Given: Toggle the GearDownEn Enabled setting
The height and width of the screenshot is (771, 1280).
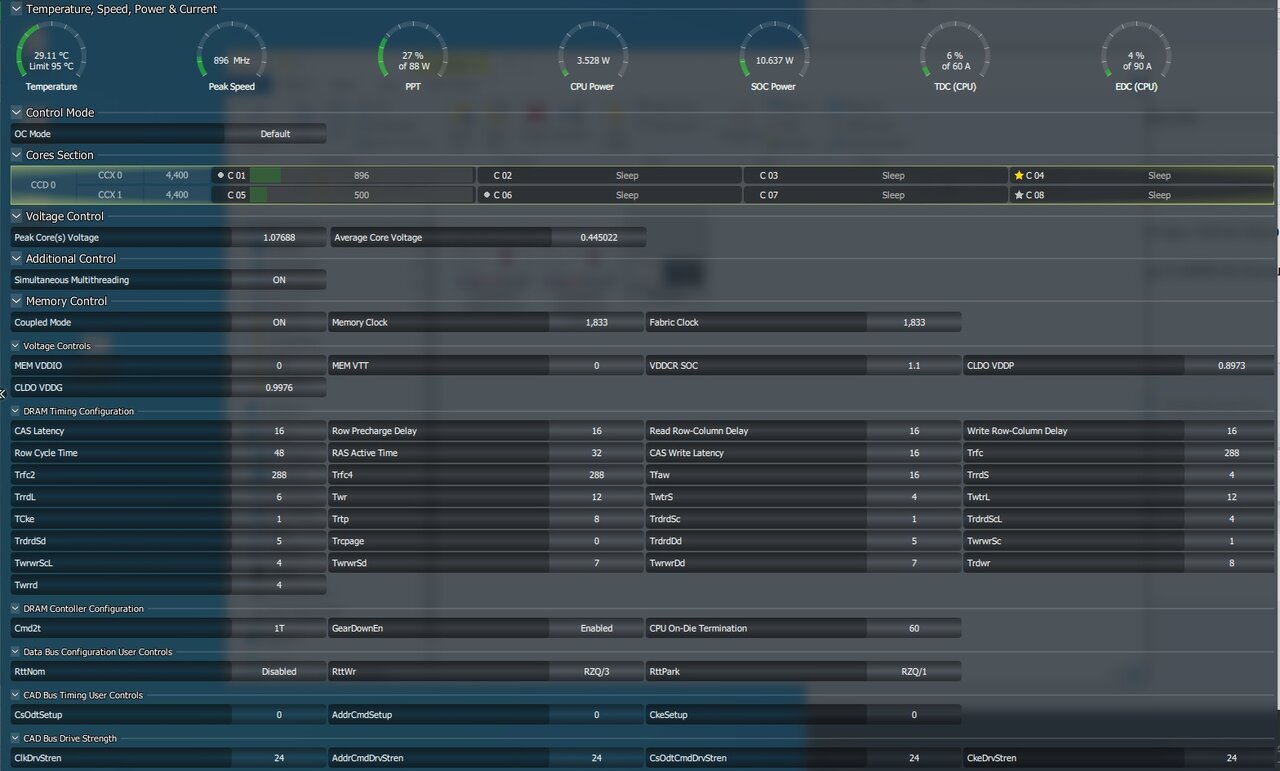Looking at the screenshot, I should click(x=596, y=629).
